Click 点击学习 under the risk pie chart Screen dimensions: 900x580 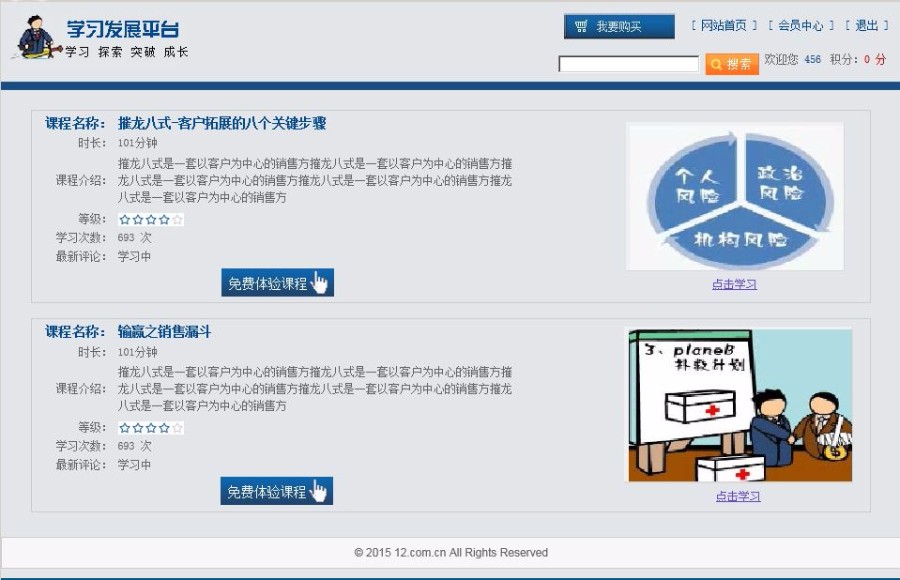[734, 284]
